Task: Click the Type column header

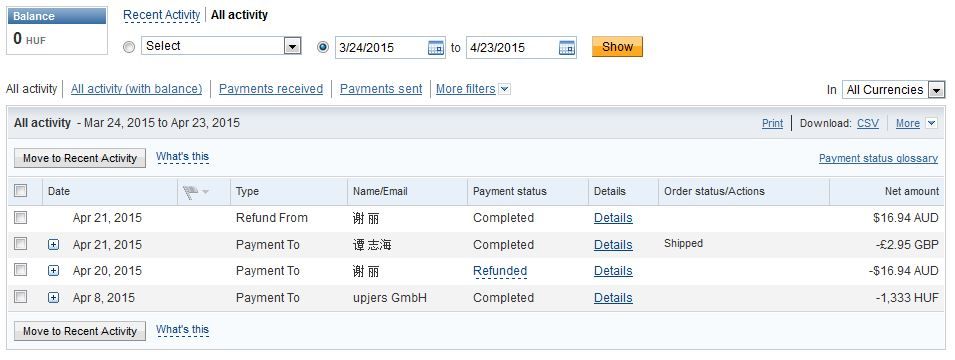Action: pos(247,191)
